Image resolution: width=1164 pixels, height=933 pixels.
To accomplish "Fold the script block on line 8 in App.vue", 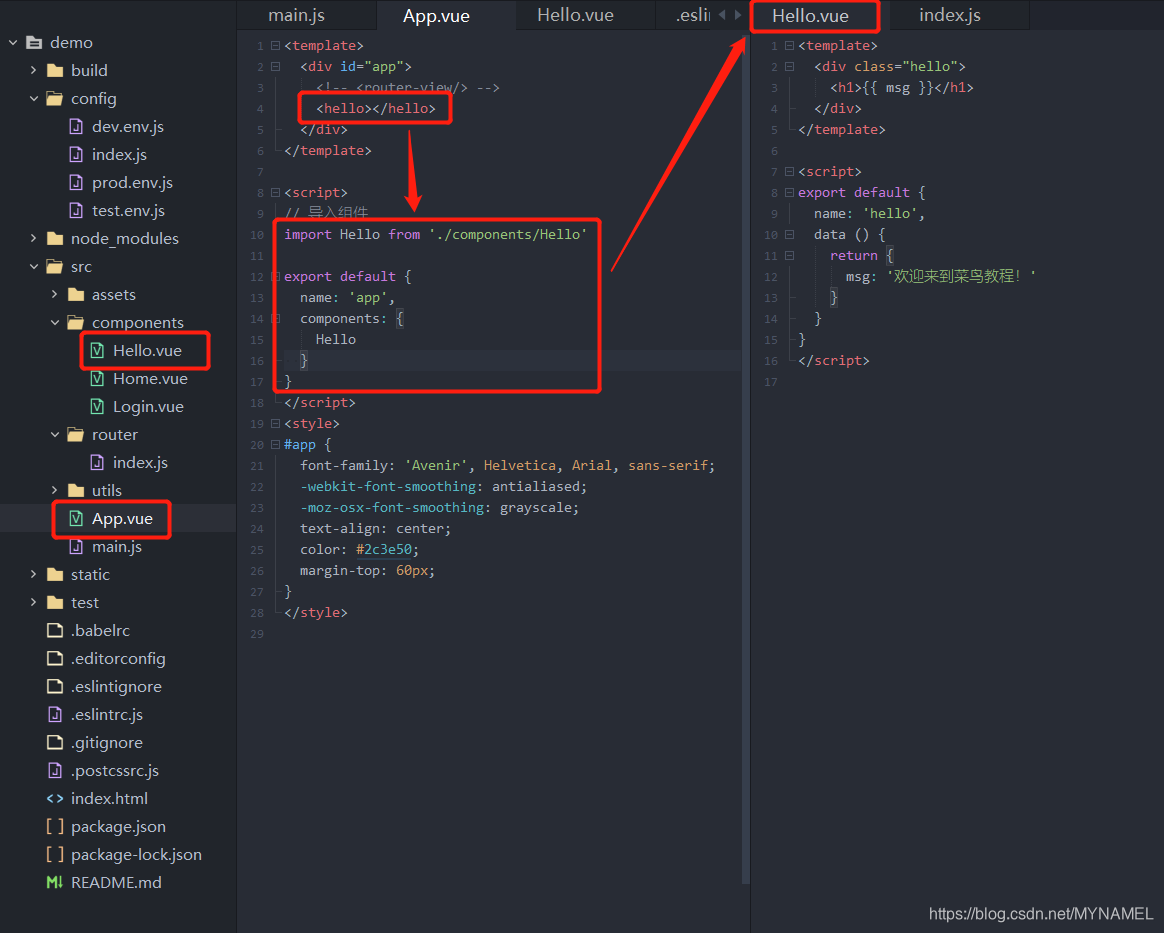I will (x=275, y=192).
